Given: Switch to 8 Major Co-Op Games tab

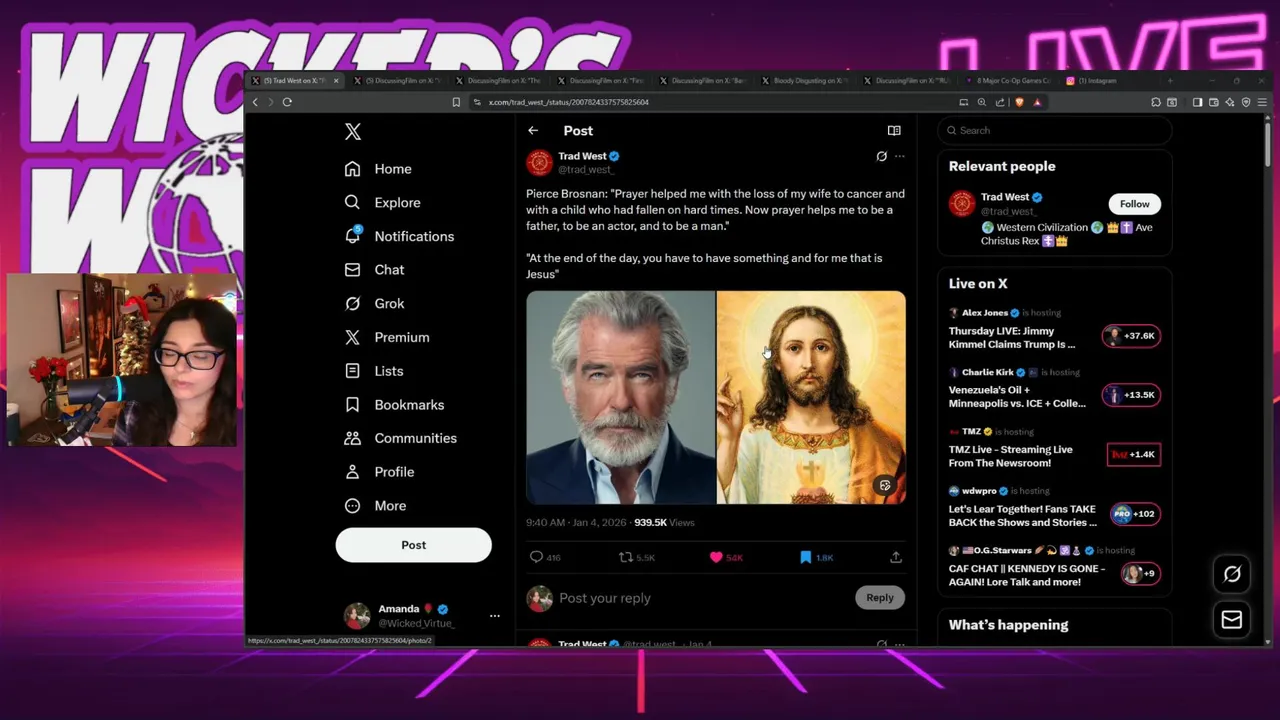Looking at the screenshot, I should click(1008, 81).
